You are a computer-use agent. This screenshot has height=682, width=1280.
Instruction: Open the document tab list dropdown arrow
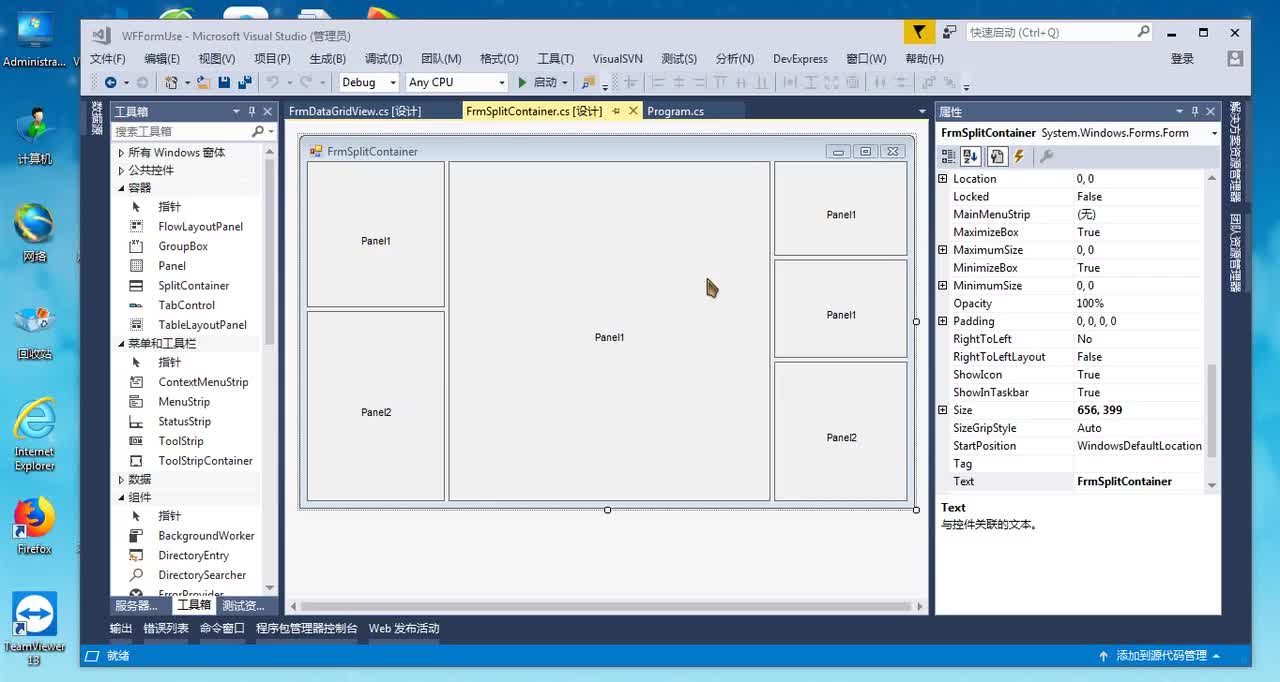(922, 111)
